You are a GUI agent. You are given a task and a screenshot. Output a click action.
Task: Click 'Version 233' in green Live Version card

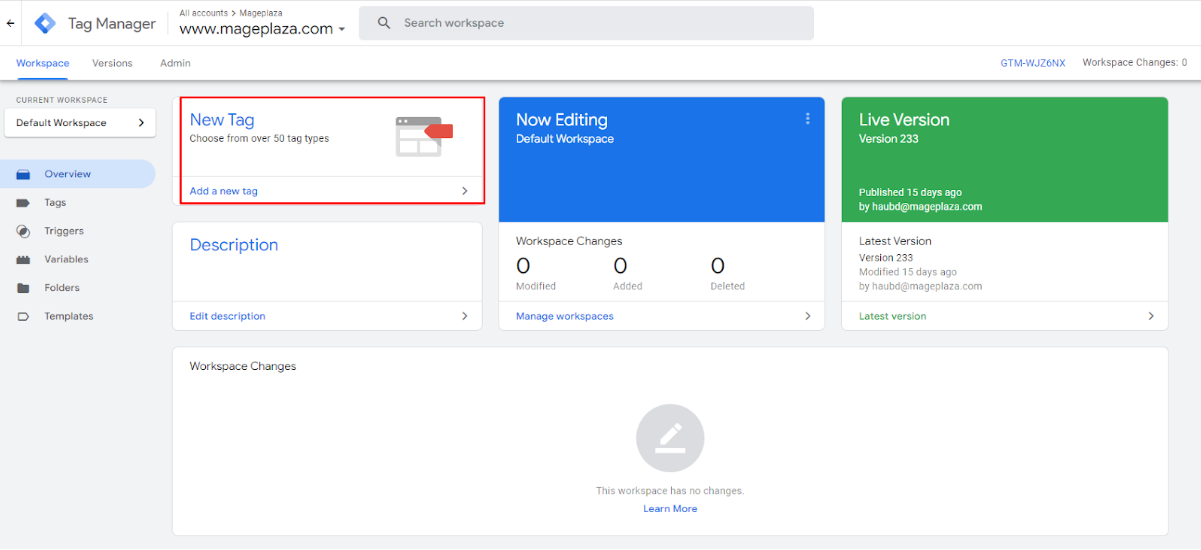pyautogui.click(x=888, y=139)
